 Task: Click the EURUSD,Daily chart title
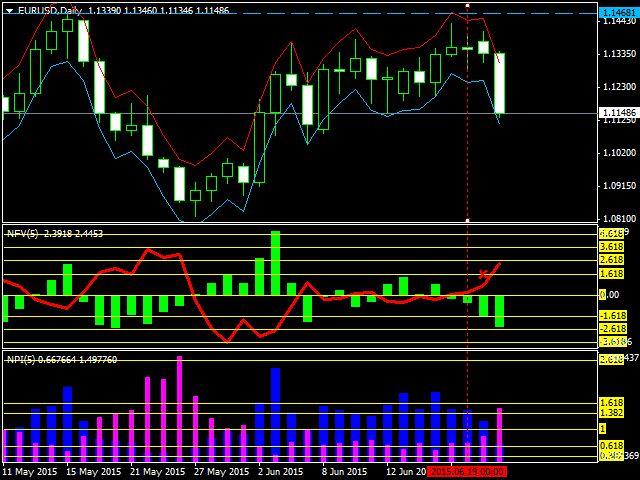coord(50,11)
